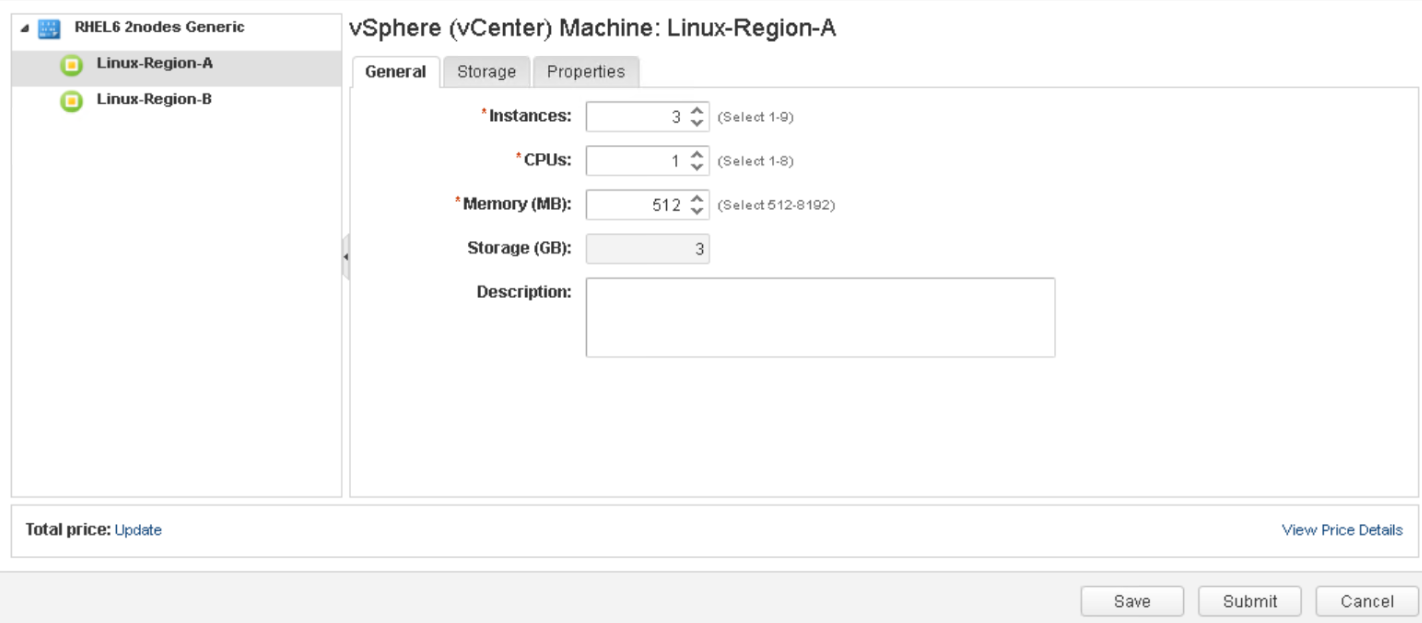Viewport: 1422px width, 623px height.
Task: Click the Cancel button
Action: pos(1367,601)
